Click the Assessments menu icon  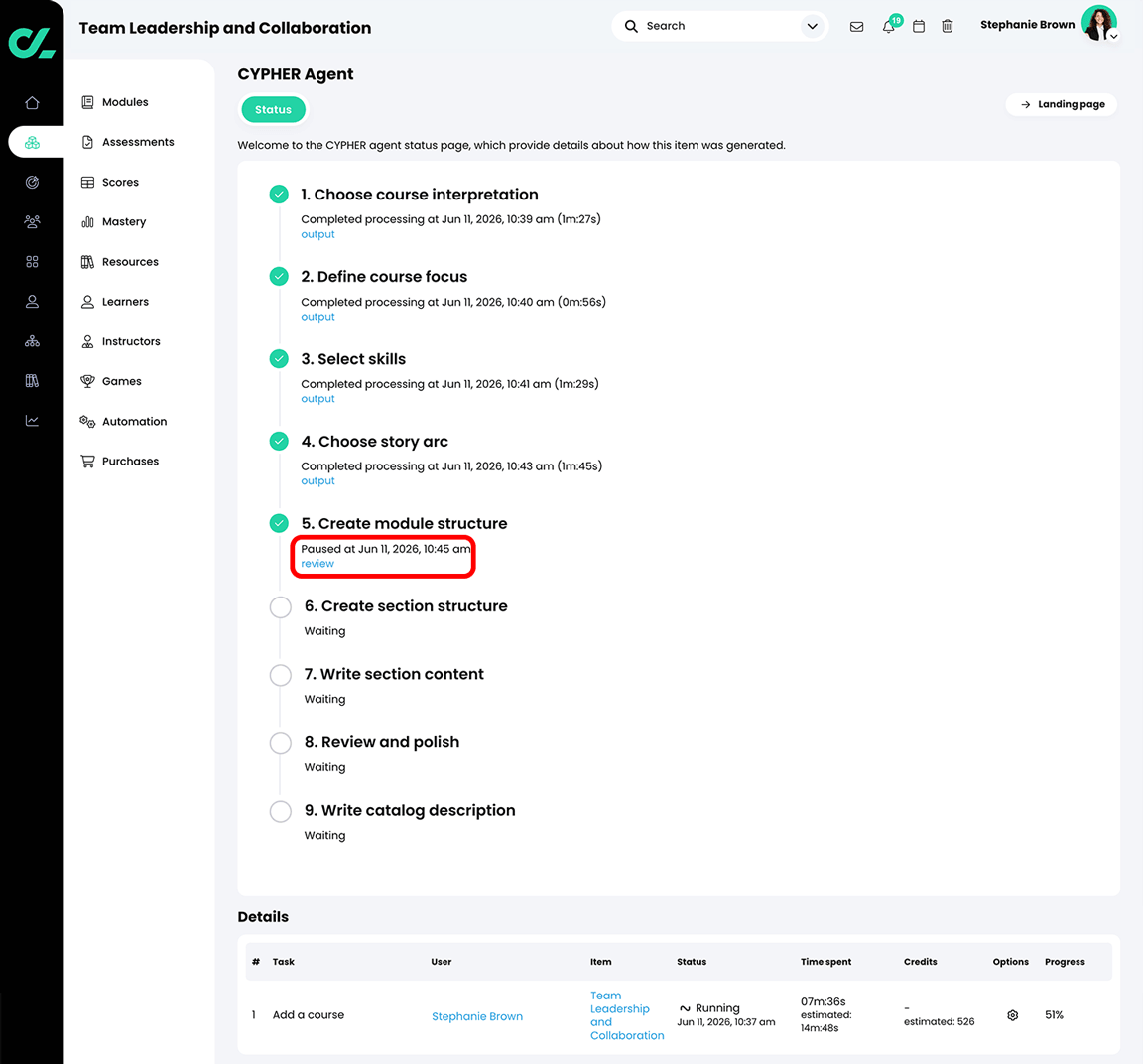coord(87,142)
